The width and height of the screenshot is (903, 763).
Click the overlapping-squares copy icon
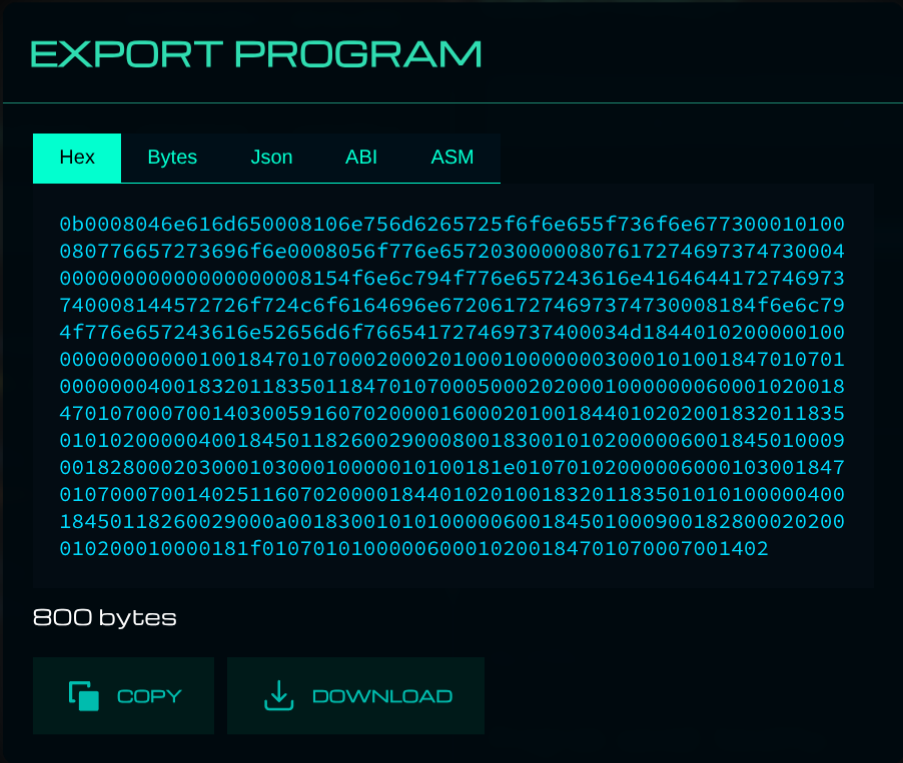(84, 696)
